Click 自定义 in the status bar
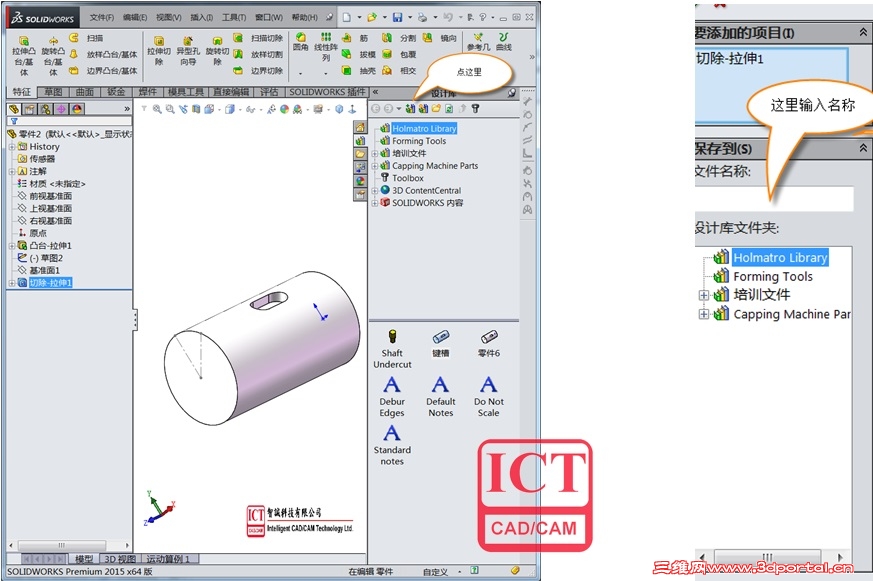The image size is (873, 581). [435, 572]
